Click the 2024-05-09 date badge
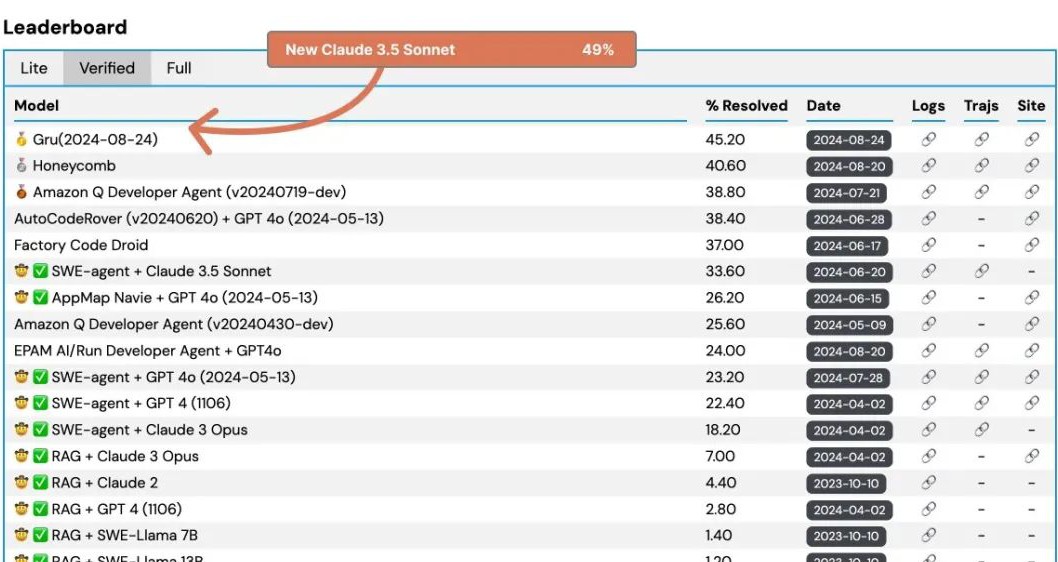Image resolution: width=1058 pixels, height=562 pixels. click(x=850, y=325)
